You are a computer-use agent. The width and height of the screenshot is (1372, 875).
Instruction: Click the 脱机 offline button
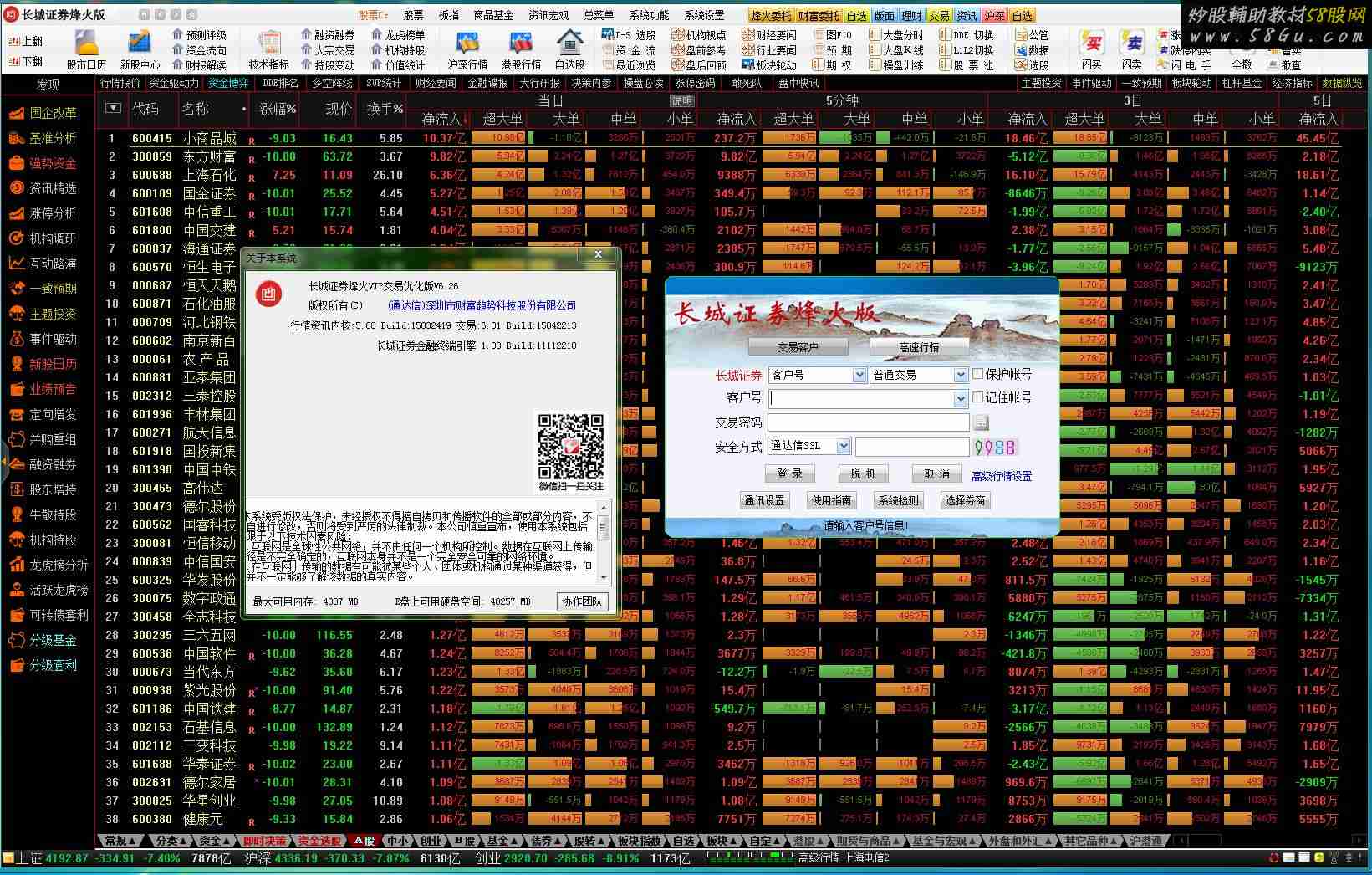click(x=863, y=473)
